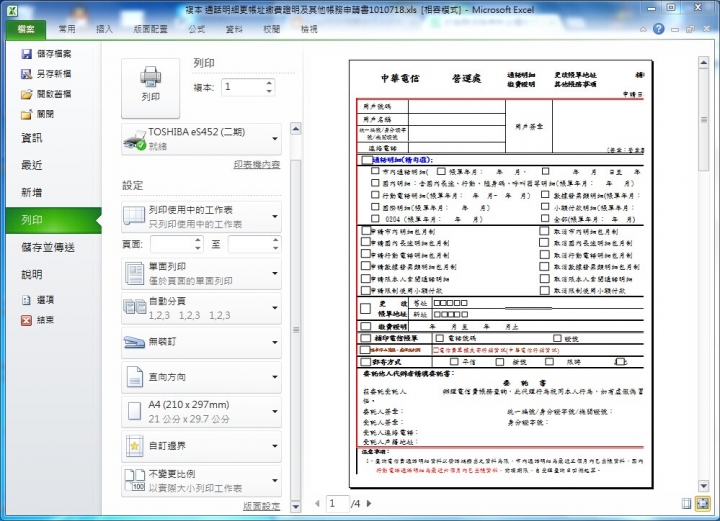Click the printed form page preview
720x521 pixels.
(x=501, y=274)
